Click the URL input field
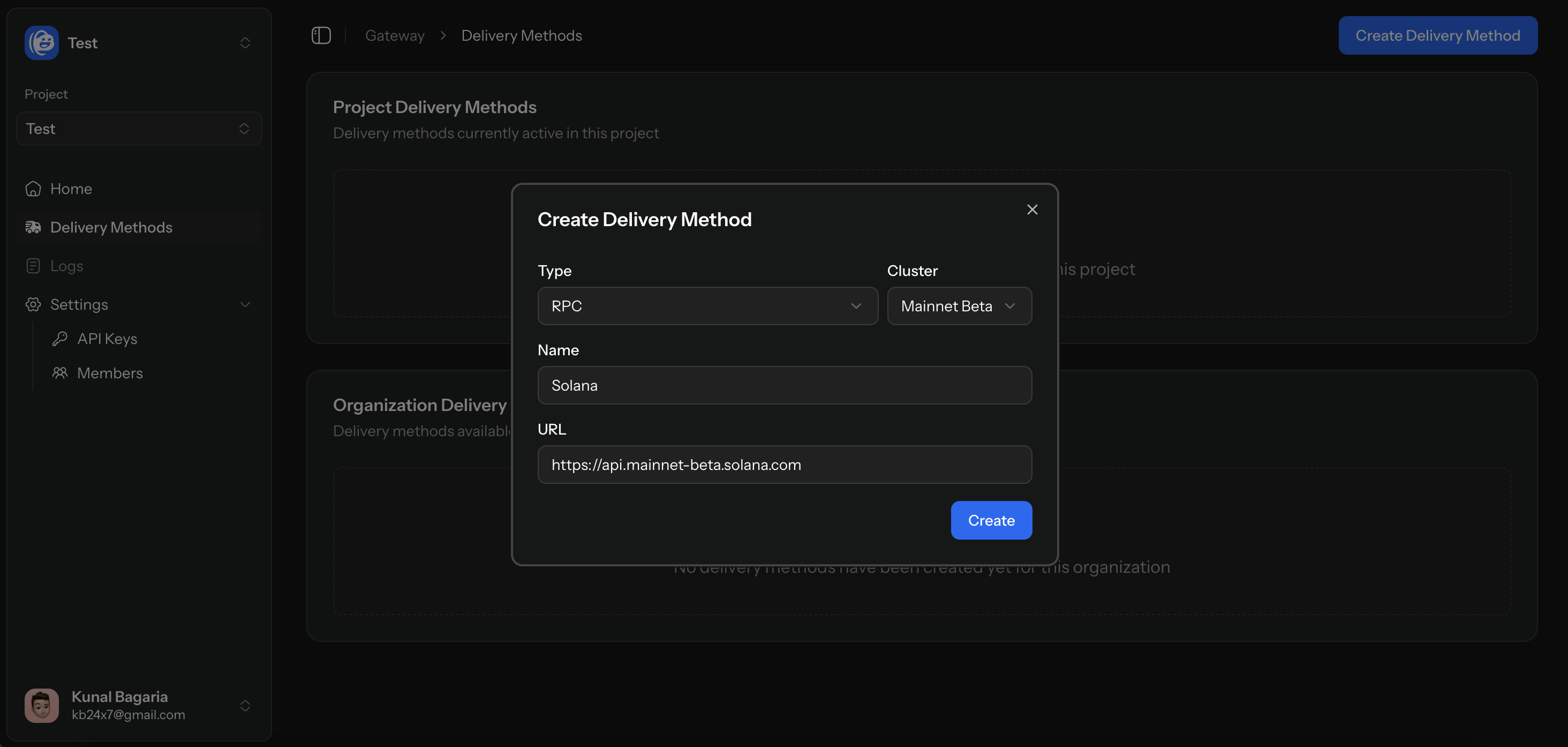The height and width of the screenshot is (747, 1568). coord(784,464)
